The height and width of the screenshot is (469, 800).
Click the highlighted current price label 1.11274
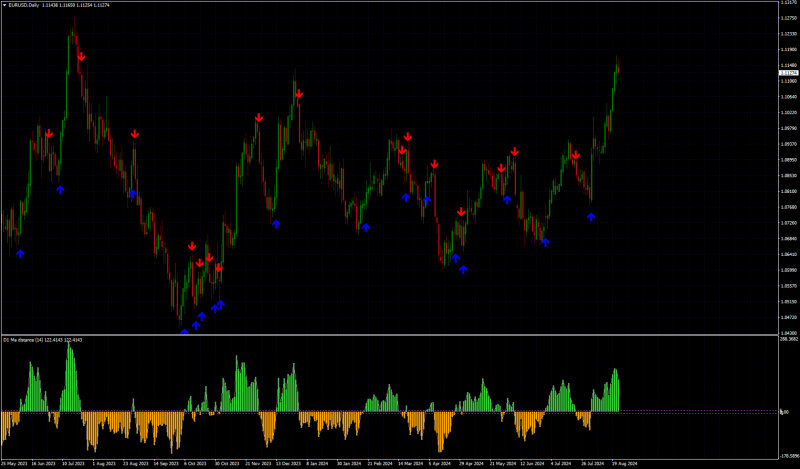coord(788,73)
